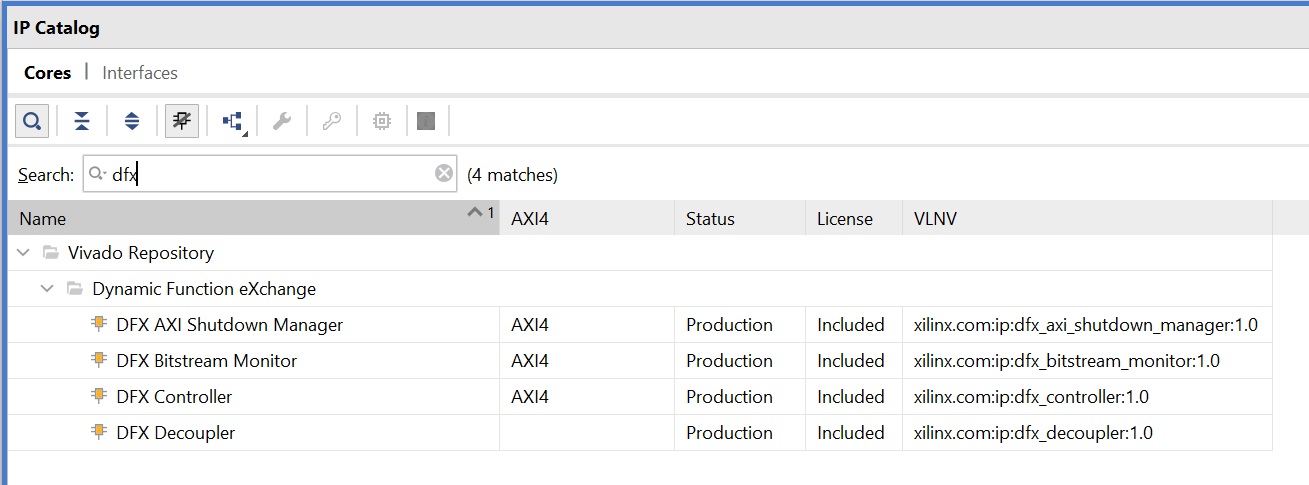Screen dimensions: 1309x485
Task: Open the group-by hierarchy dropdown icon
Action: 233,121
